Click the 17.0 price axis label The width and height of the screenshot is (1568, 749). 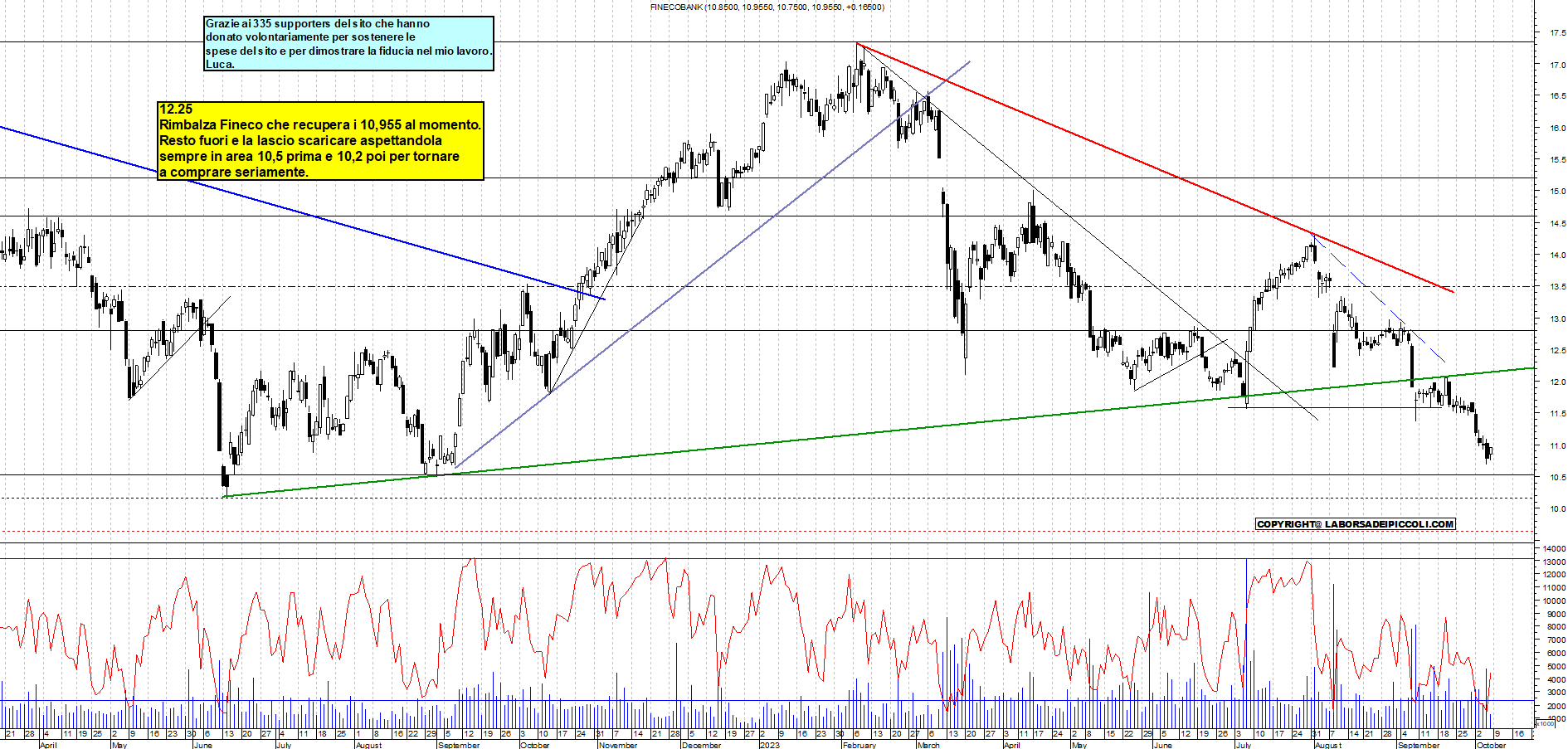1557,65
